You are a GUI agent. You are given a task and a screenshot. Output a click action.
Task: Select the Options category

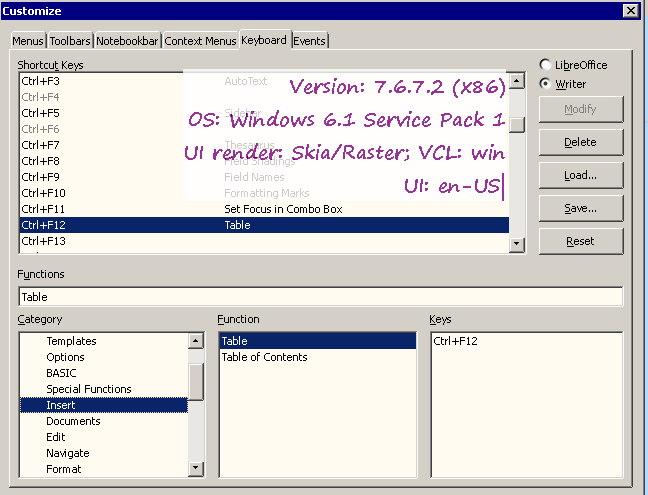(x=104, y=357)
